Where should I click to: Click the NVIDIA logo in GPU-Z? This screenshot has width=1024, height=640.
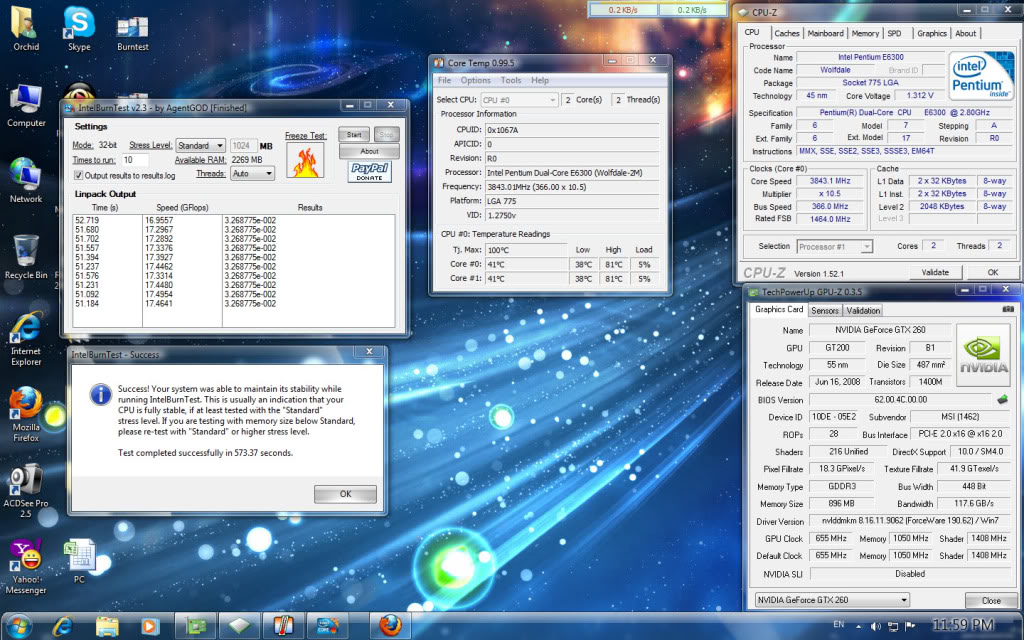983,356
